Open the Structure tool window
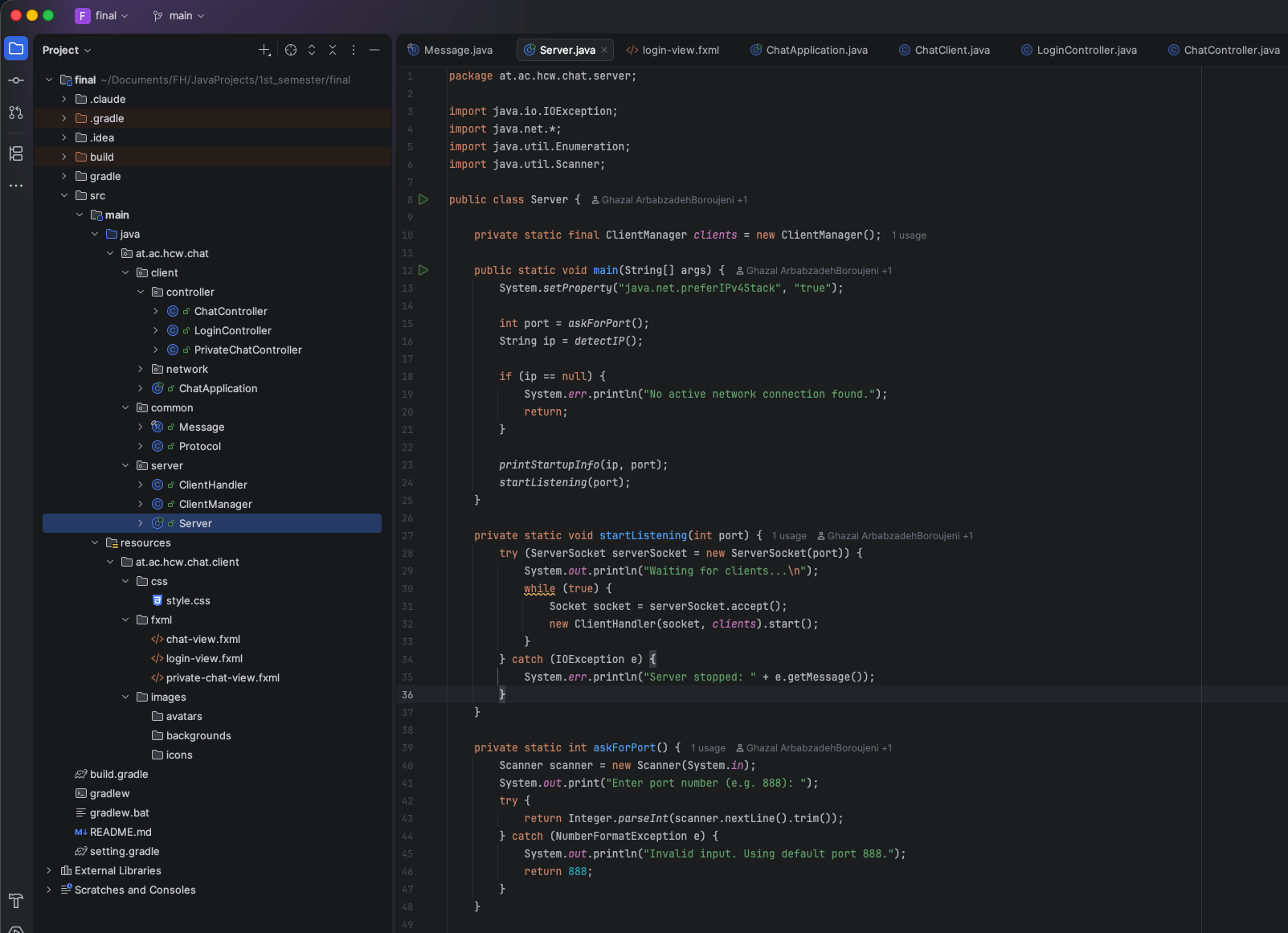1288x933 pixels. pos(16,153)
